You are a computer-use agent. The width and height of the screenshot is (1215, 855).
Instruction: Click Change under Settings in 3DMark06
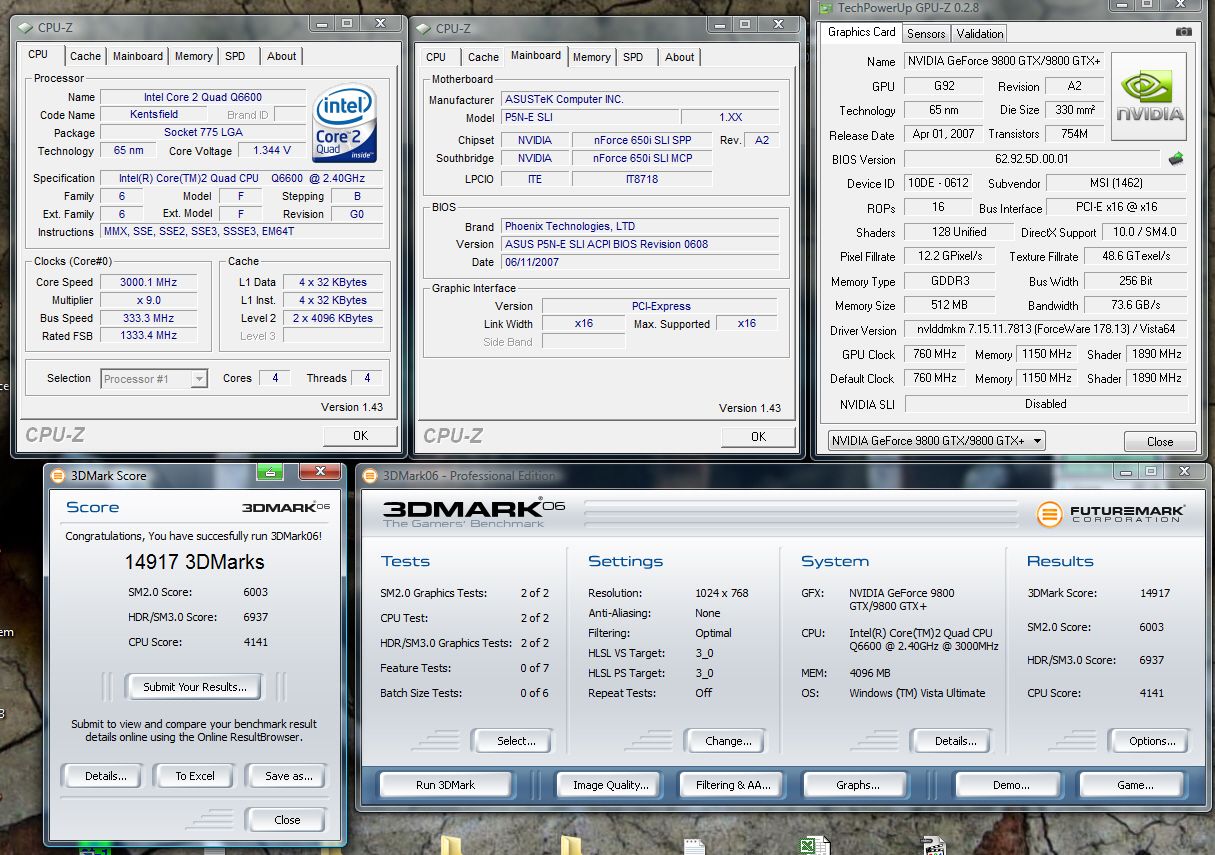click(x=728, y=741)
